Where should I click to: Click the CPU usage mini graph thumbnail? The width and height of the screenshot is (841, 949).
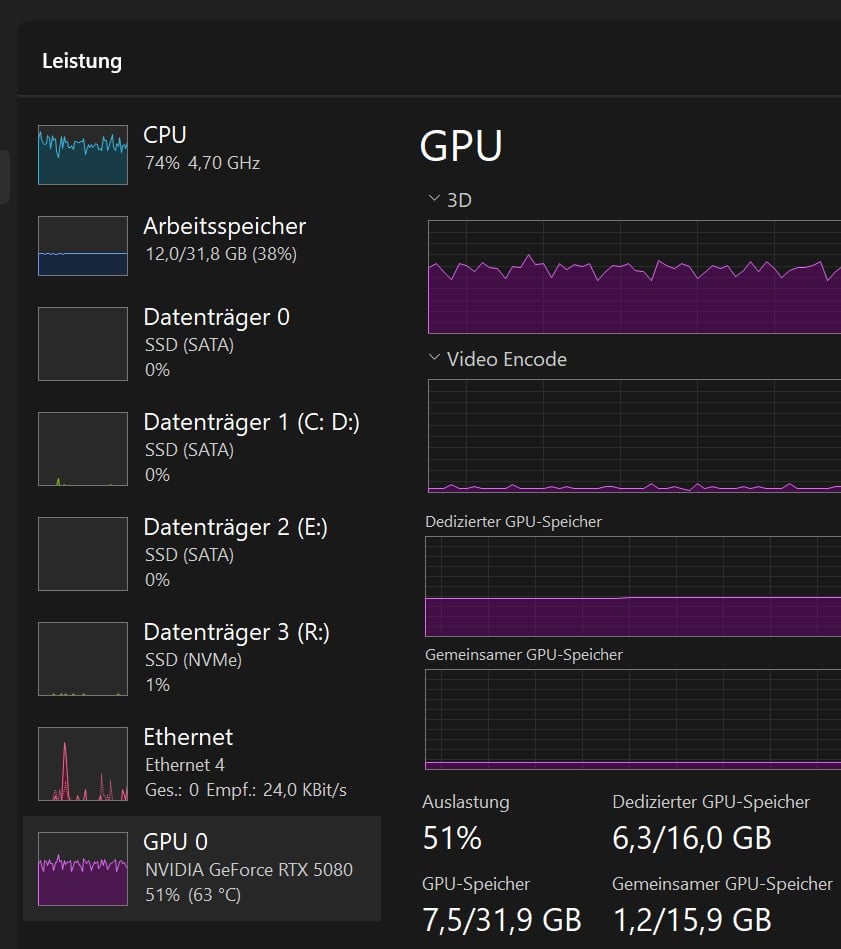click(x=82, y=155)
